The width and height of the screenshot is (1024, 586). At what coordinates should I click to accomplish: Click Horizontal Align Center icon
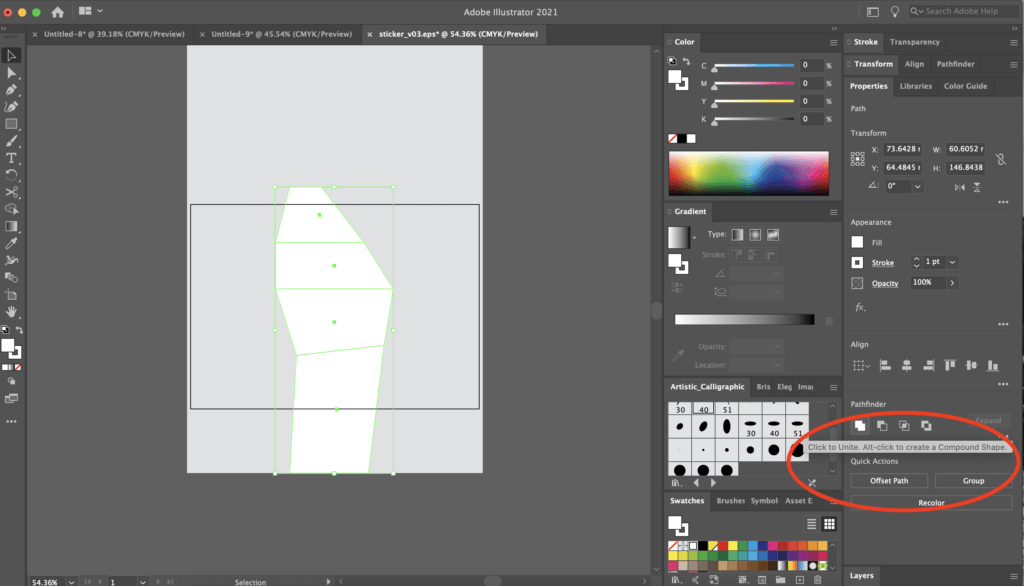pyautogui.click(x=906, y=366)
